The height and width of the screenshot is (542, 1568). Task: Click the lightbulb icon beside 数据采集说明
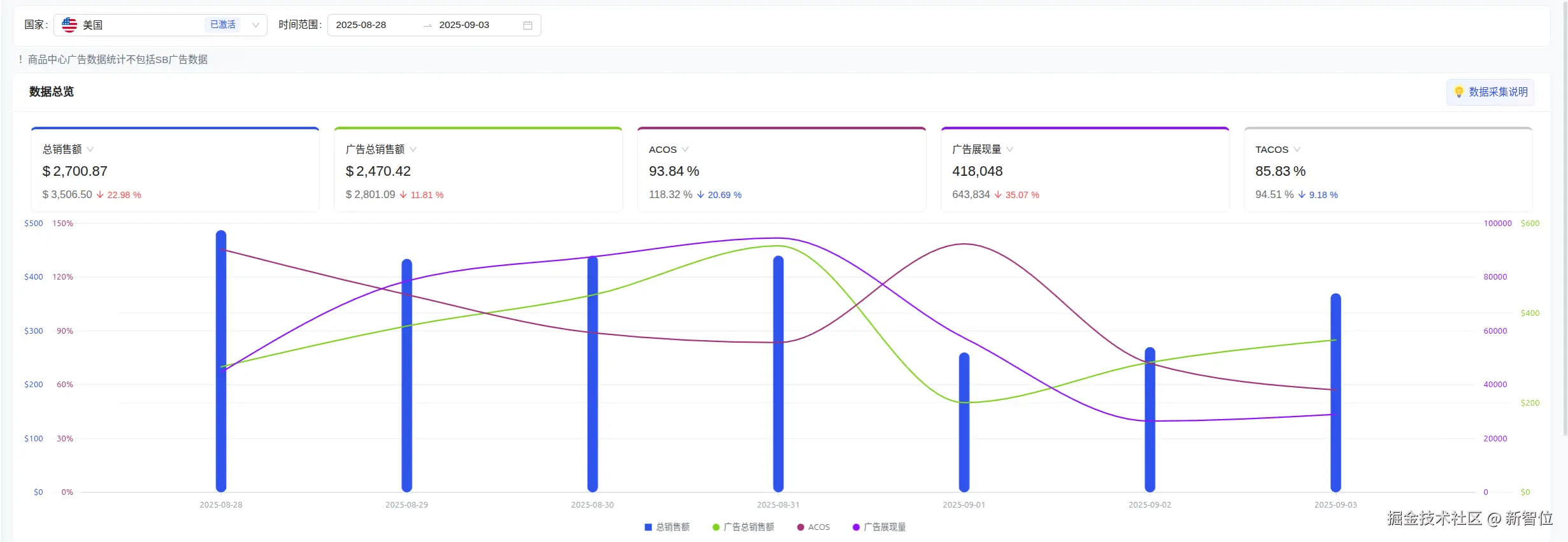1458,92
